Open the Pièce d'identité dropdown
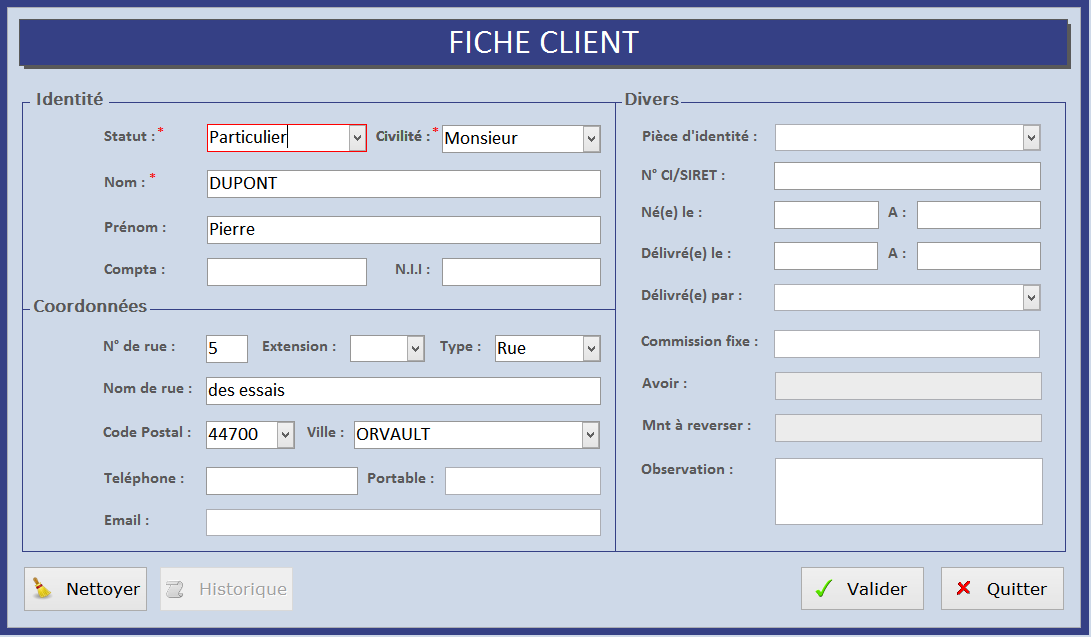The image size is (1091, 637). point(1031,138)
